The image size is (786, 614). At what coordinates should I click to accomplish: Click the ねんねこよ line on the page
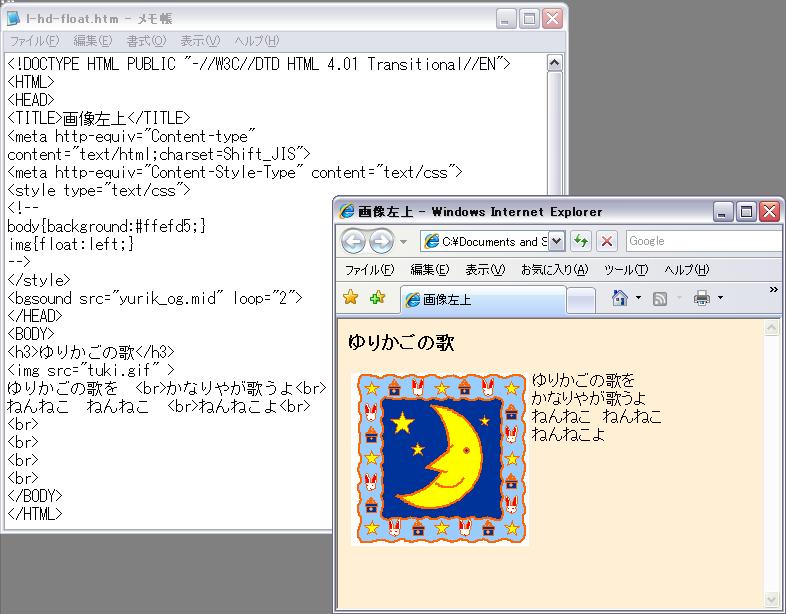pyautogui.click(x=568, y=434)
